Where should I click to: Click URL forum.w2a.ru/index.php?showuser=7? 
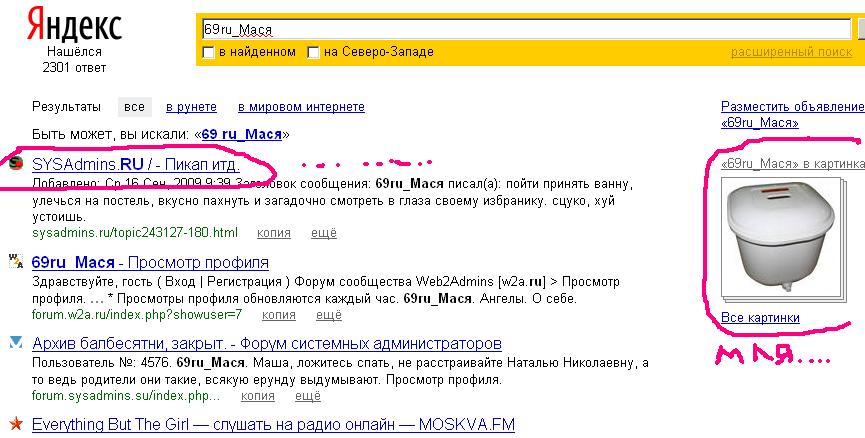point(137,315)
